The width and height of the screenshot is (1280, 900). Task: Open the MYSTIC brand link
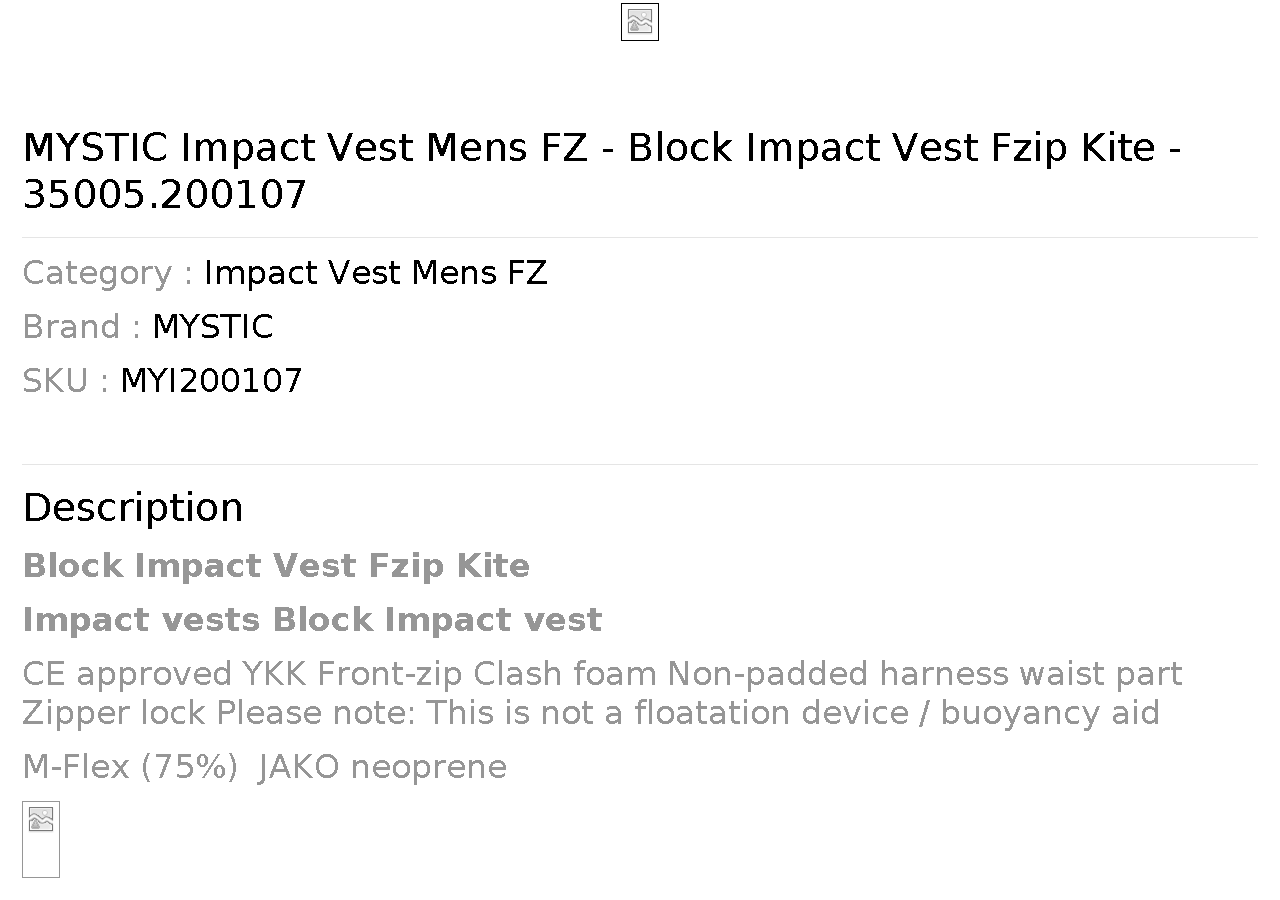[213, 327]
